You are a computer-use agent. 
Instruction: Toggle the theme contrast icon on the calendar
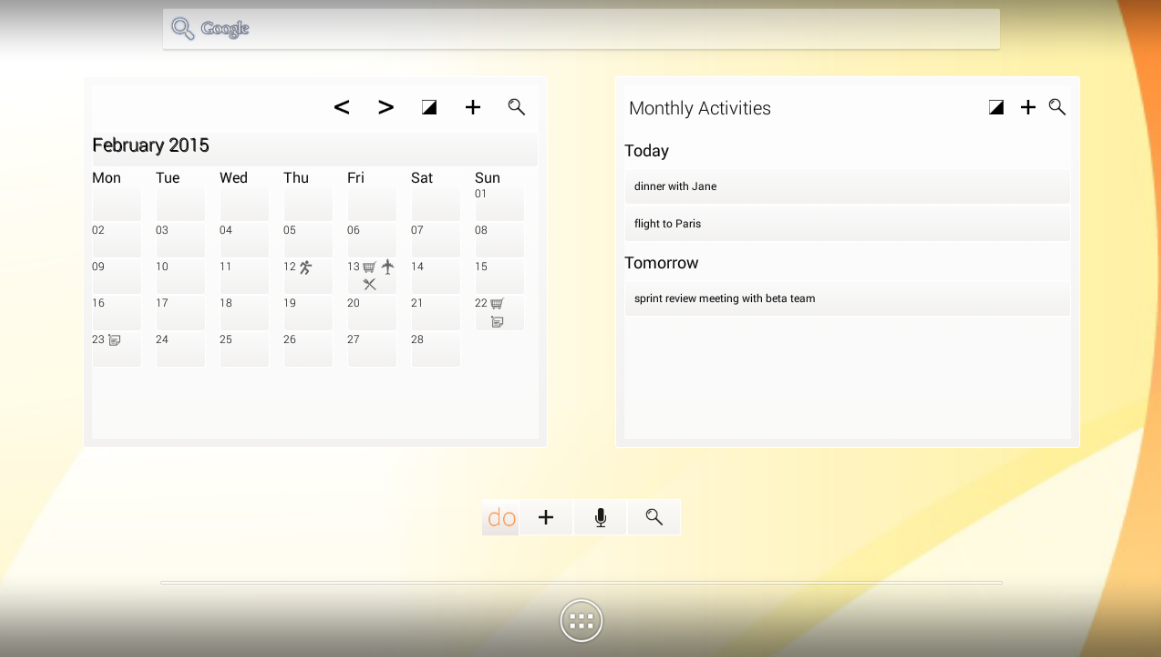tap(429, 106)
